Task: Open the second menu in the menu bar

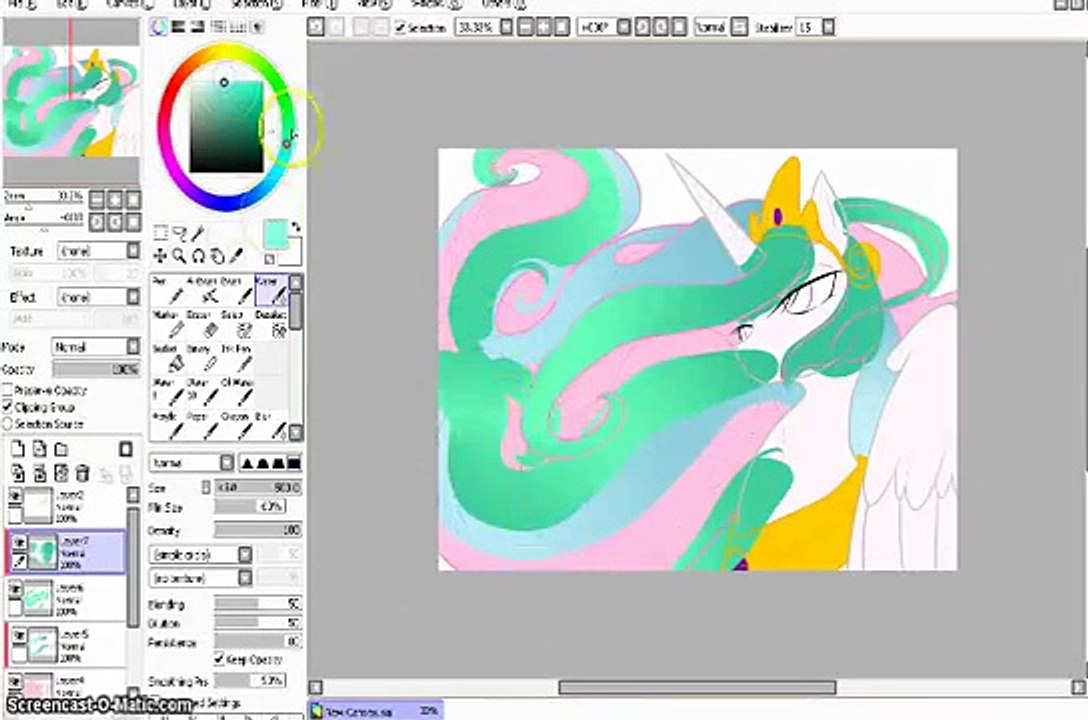Action: point(71,3)
